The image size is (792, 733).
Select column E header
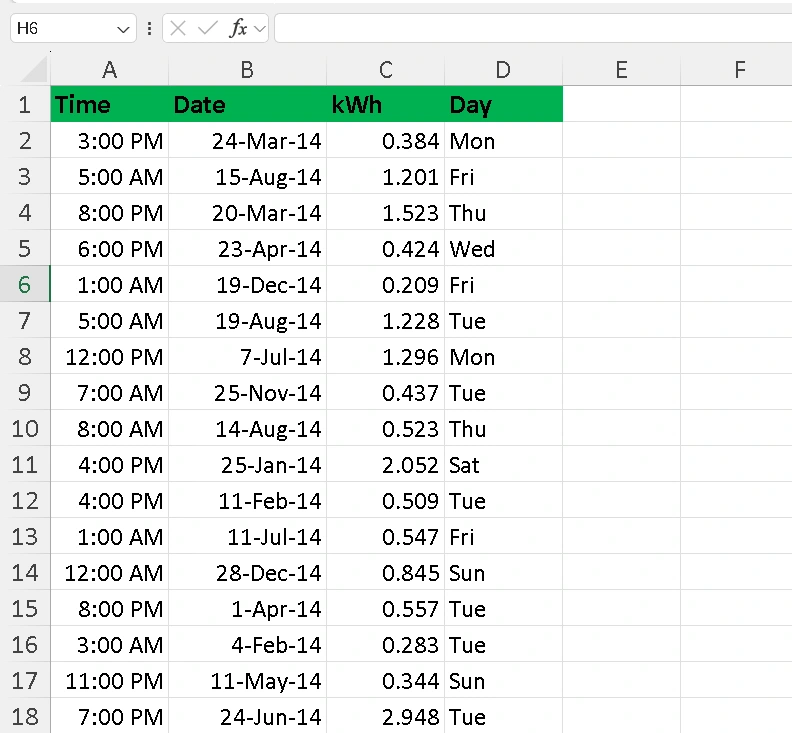point(621,70)
